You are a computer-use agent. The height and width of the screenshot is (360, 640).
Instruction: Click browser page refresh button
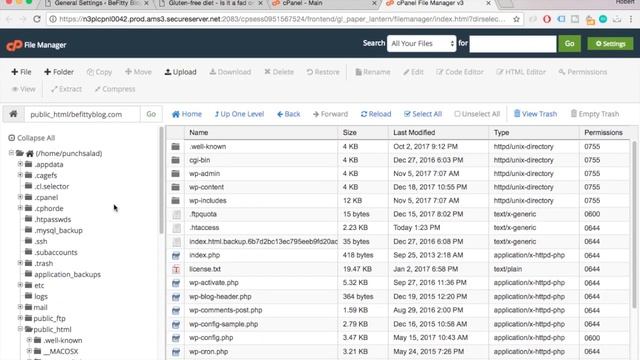click(37, 19)
